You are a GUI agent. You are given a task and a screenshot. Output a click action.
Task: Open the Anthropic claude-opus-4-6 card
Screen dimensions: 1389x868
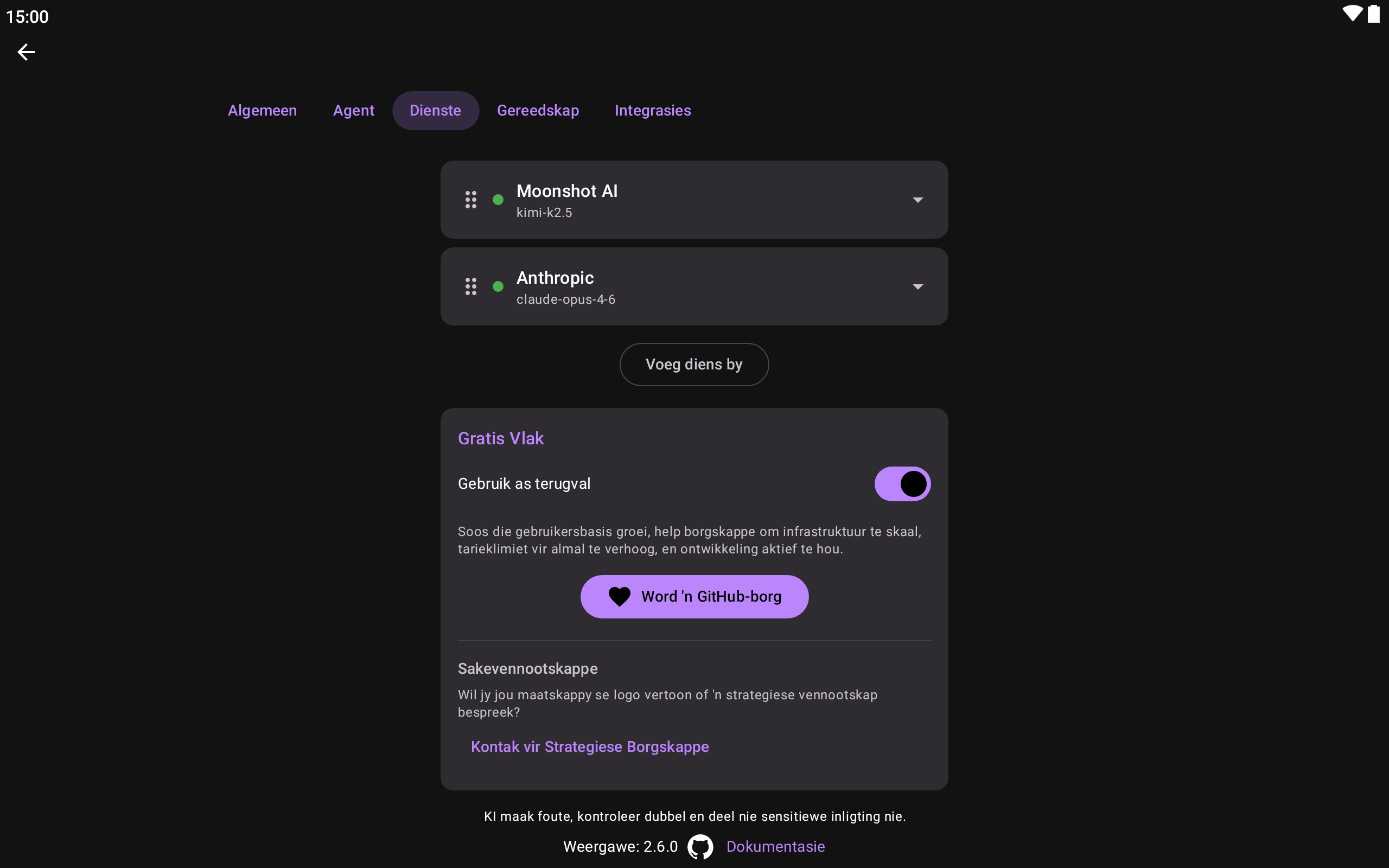tap(694, 286)
